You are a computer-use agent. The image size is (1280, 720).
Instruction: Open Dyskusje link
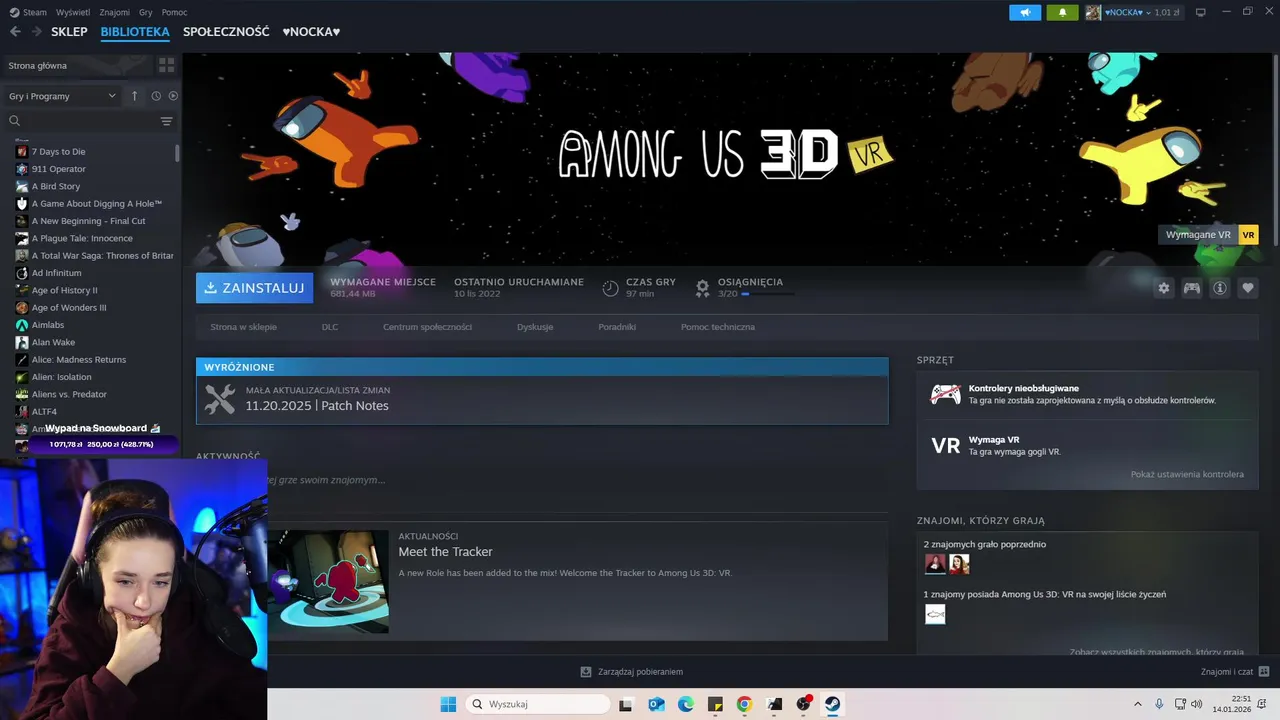click(535, 327)
